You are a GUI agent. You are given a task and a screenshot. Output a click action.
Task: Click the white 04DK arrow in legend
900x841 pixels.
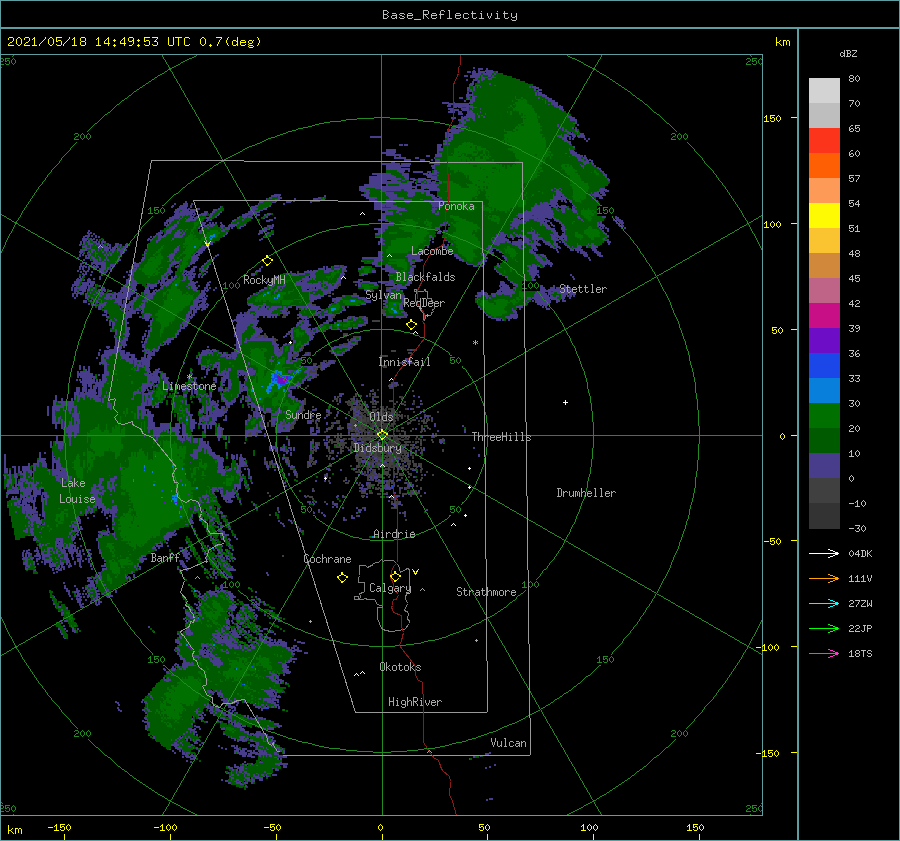click(x=824, y=553)
